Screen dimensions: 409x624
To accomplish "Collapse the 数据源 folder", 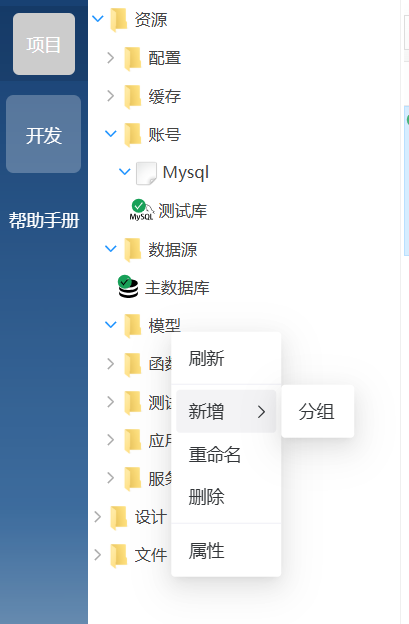I will [x=111, y=249].
